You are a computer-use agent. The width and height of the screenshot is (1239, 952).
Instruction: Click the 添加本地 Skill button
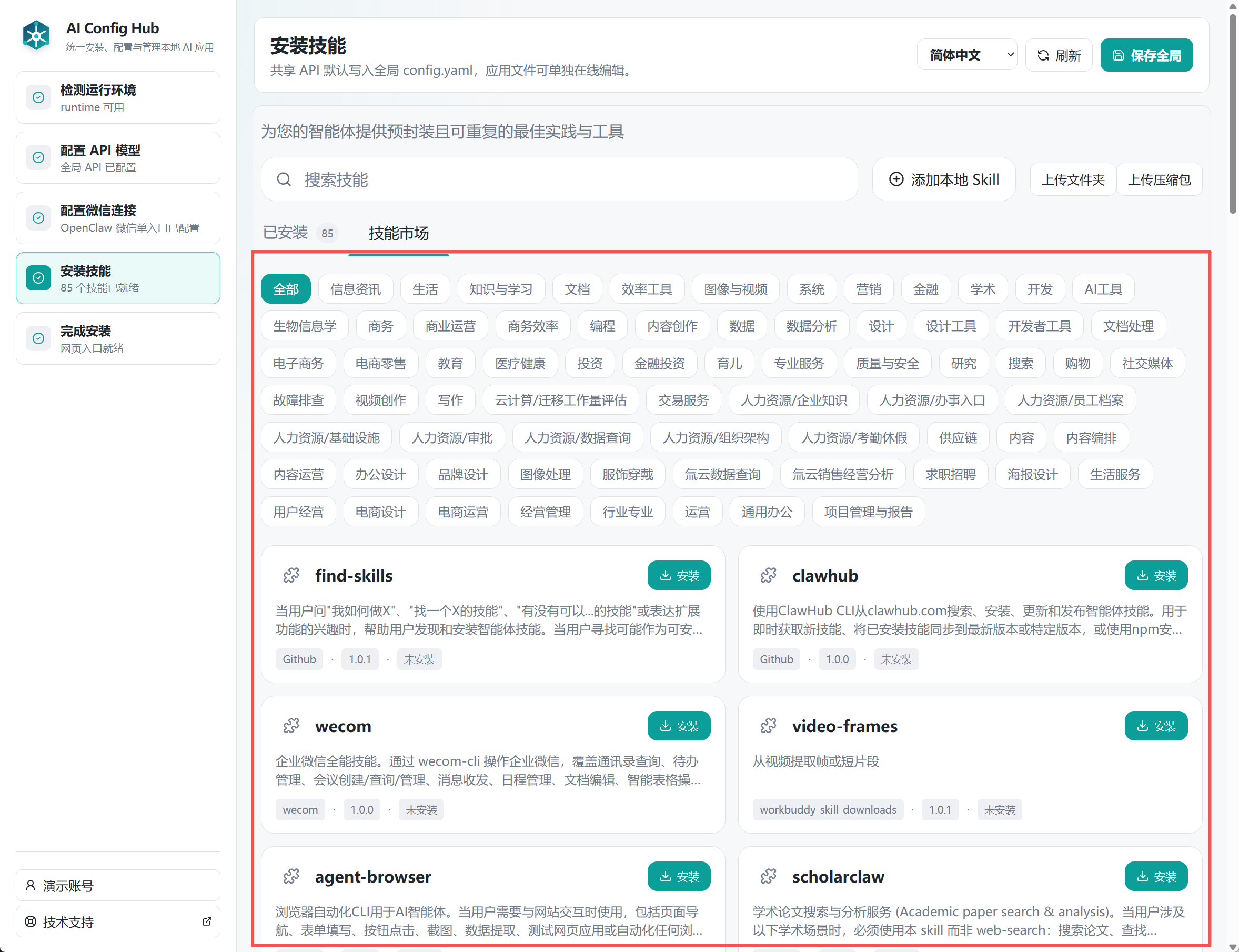(x=944, y=179)
